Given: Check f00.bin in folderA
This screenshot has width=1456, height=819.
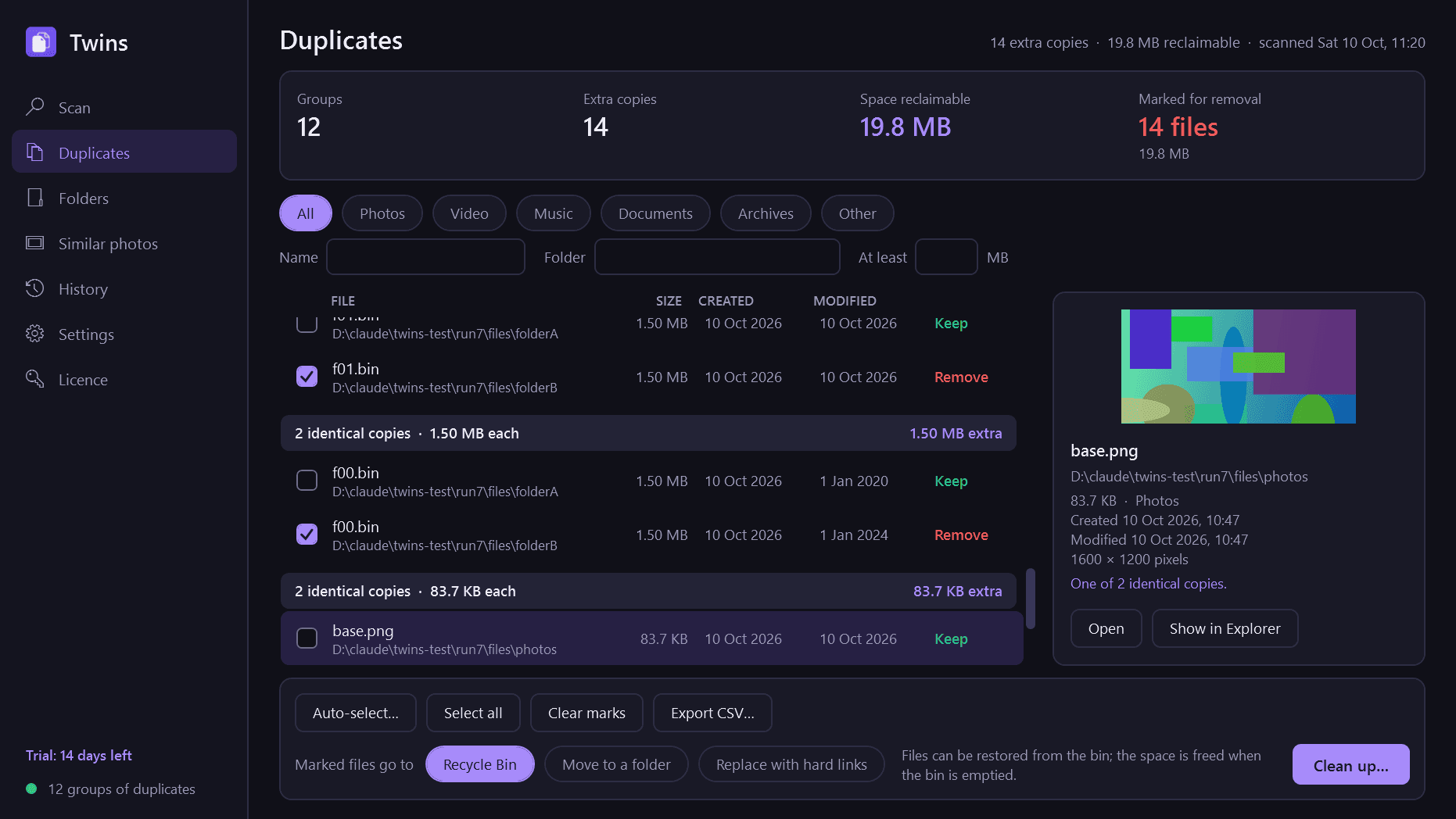Looking at the screenshot, I should coord(307,481).
